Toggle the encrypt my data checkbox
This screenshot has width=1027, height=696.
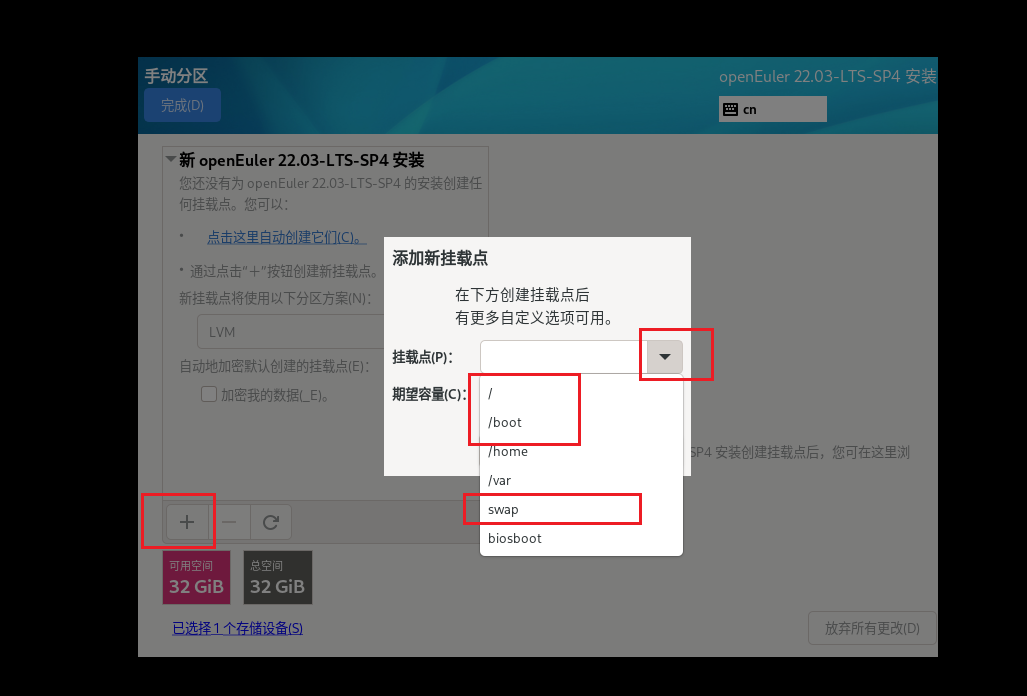[x=209, y=394]
